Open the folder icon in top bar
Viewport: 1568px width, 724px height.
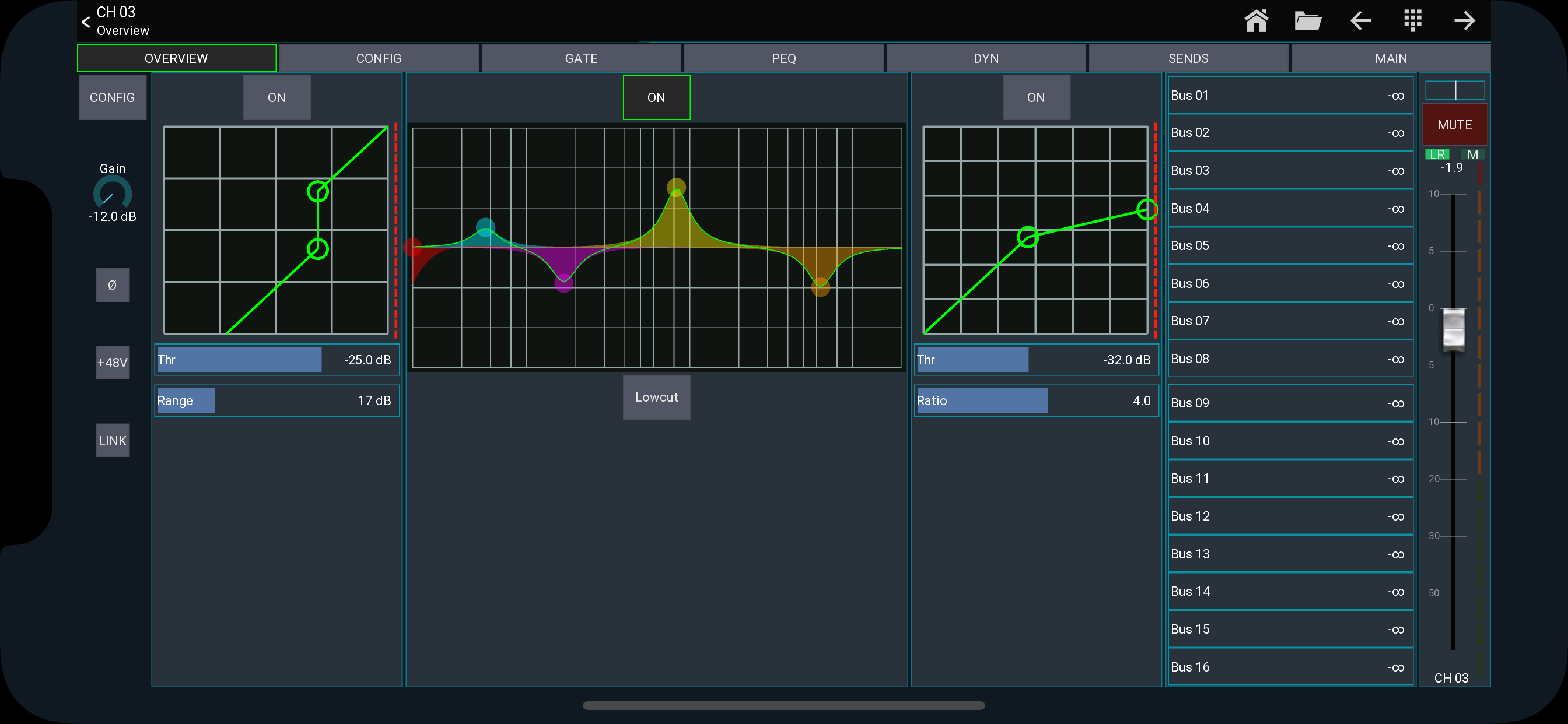coord(1307,20)
